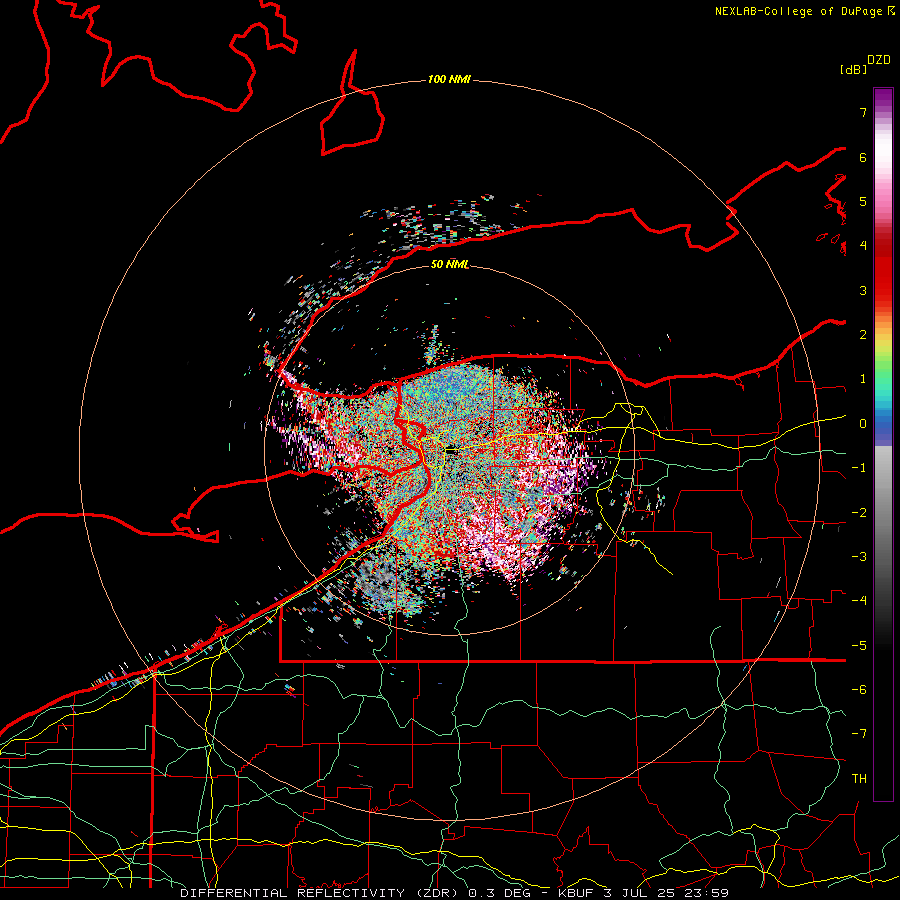
Task: Click the TH threshold label on the scale
Action: [x=859, y=779]
